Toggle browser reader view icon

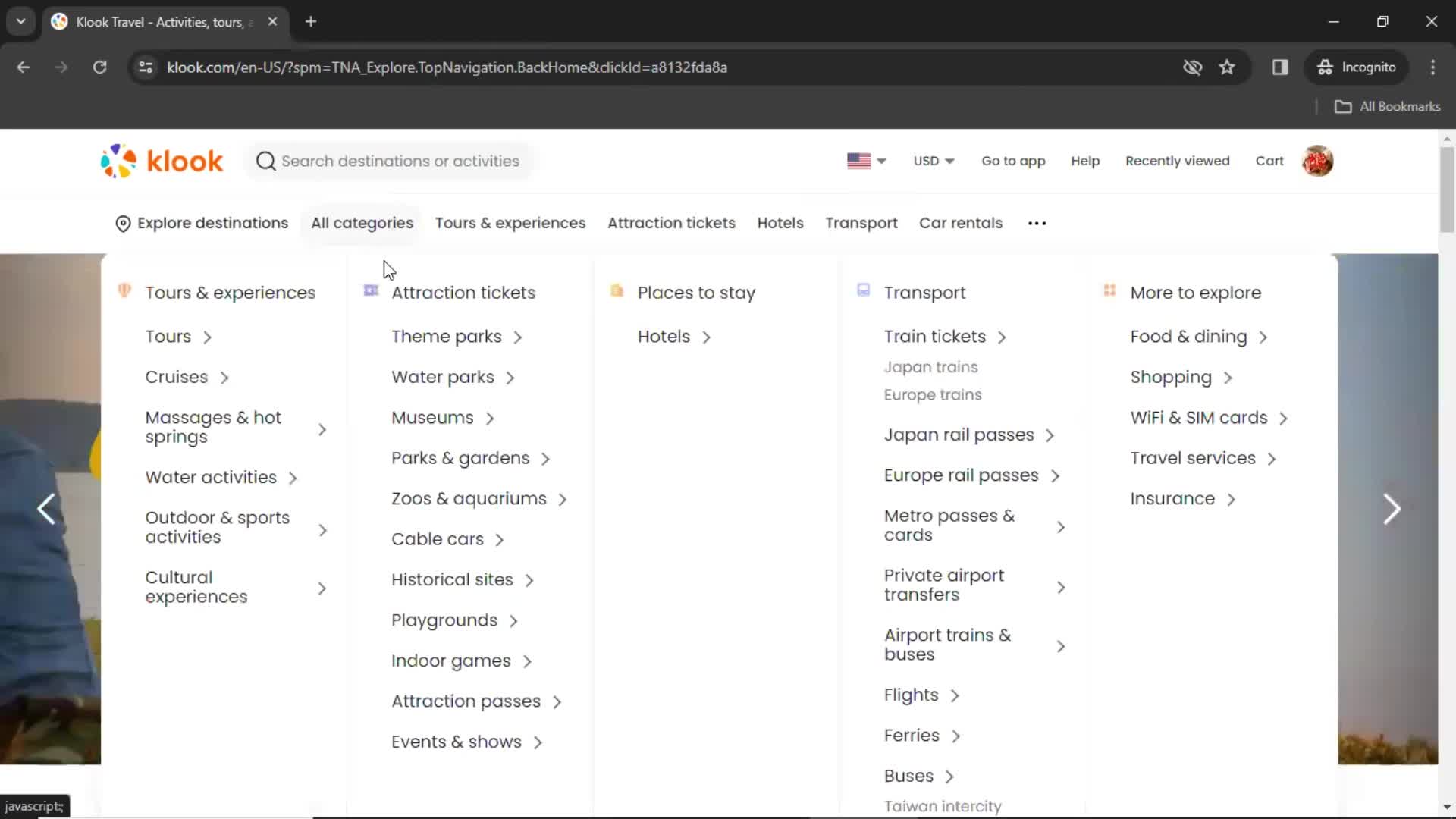pyautogui.click(x=1280, y=67)
